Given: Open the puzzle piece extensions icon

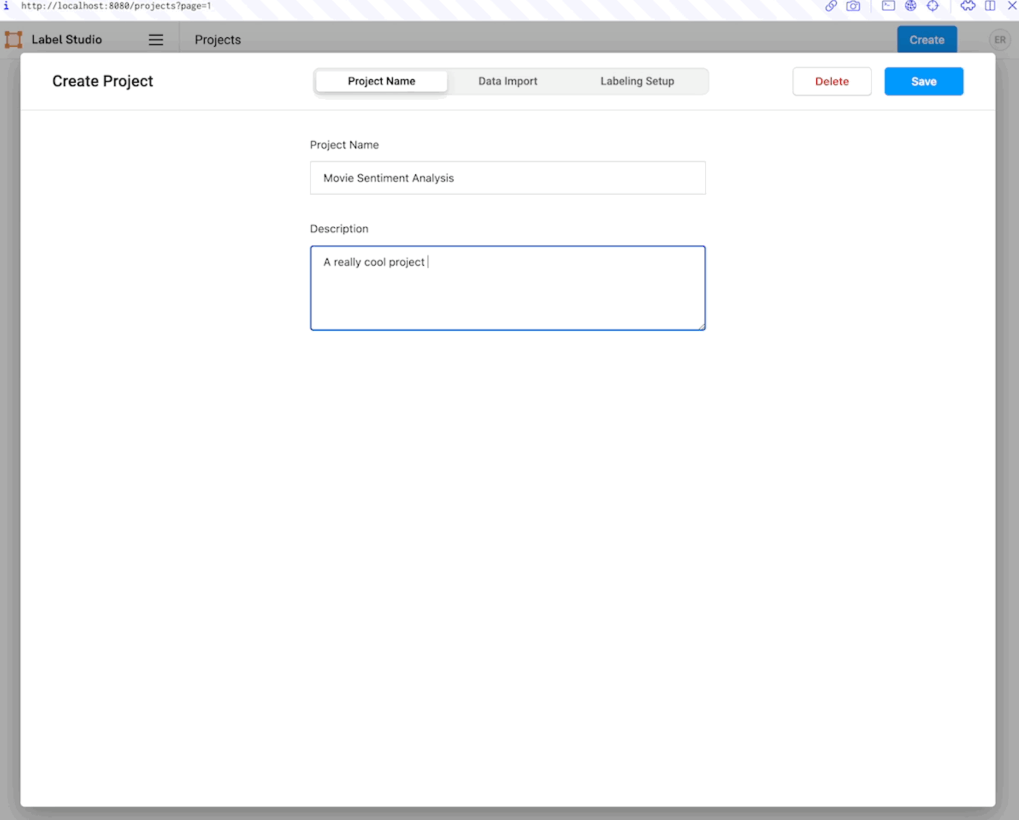Looking at the screenshot, I should pyautogui.click(x=967, y=6).
